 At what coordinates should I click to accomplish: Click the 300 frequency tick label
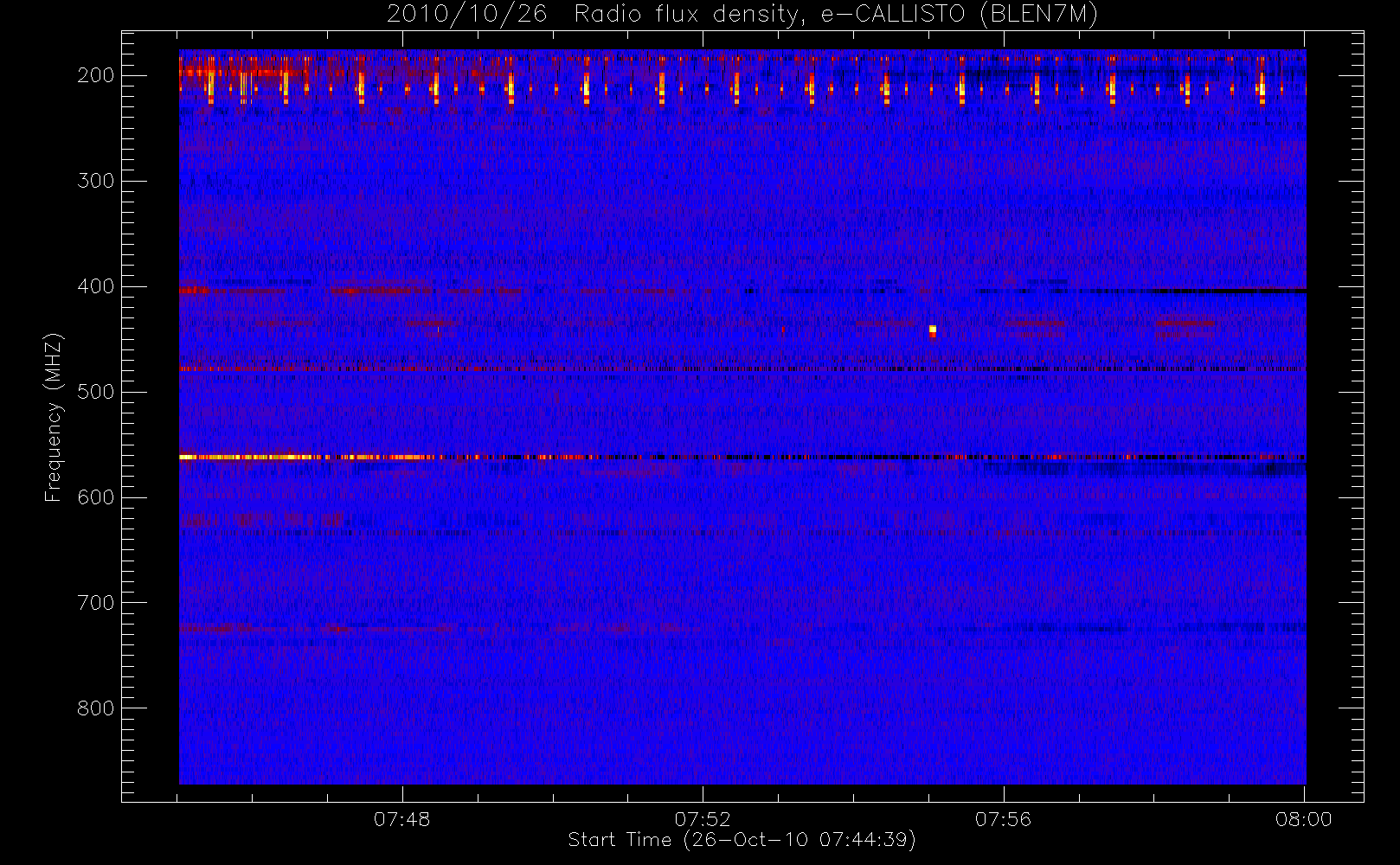coord(96,181)
